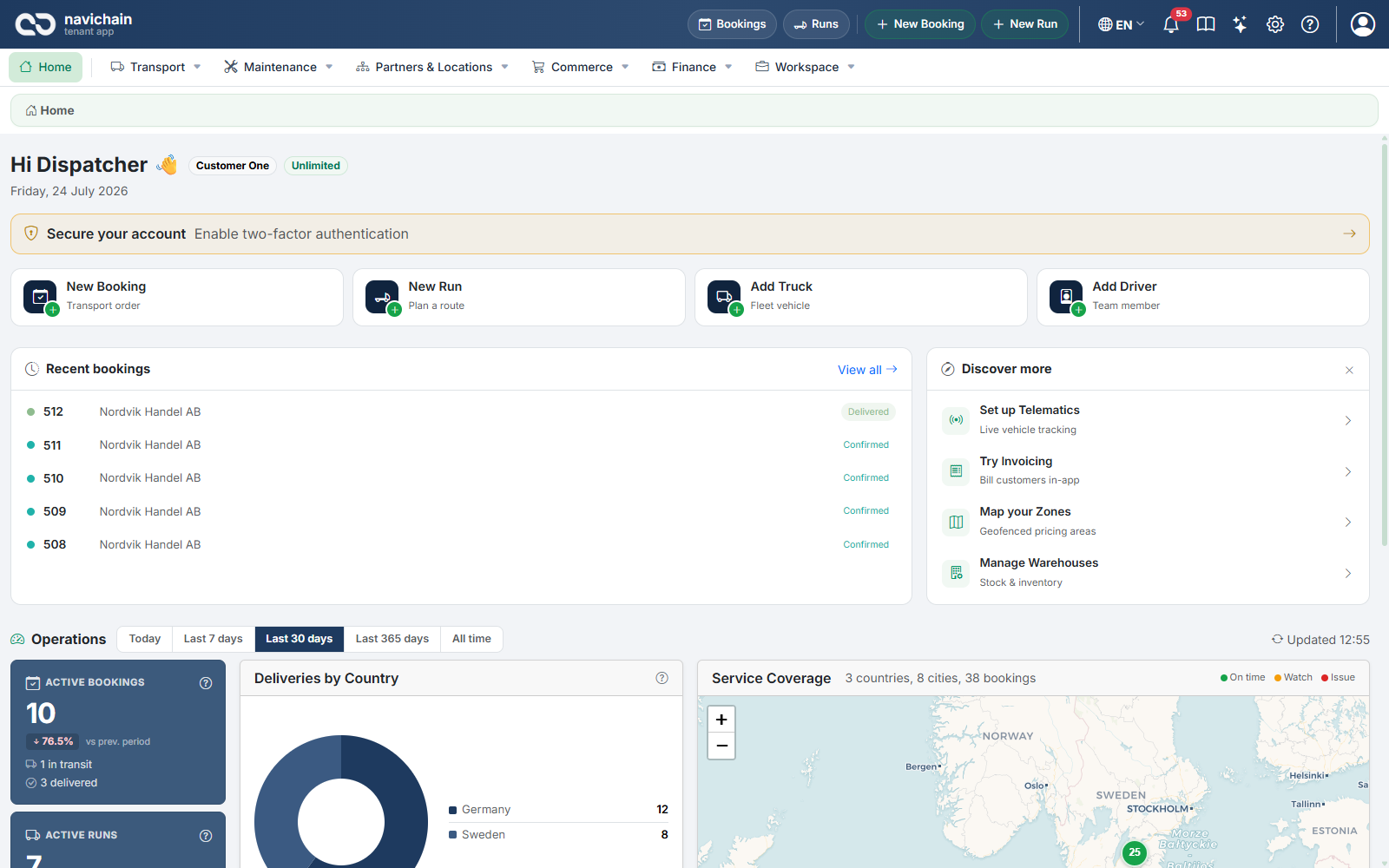Expand the Transport menu
The width and height of the screenshot is (1389, 868).
pos(156,67)
